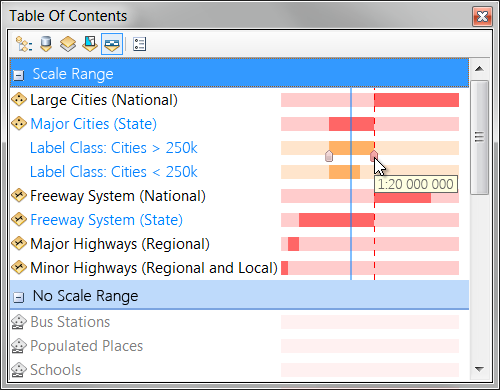Click the scrollbar up arrow
Screen dimensions: 500x390
click(x=479, y=69)
